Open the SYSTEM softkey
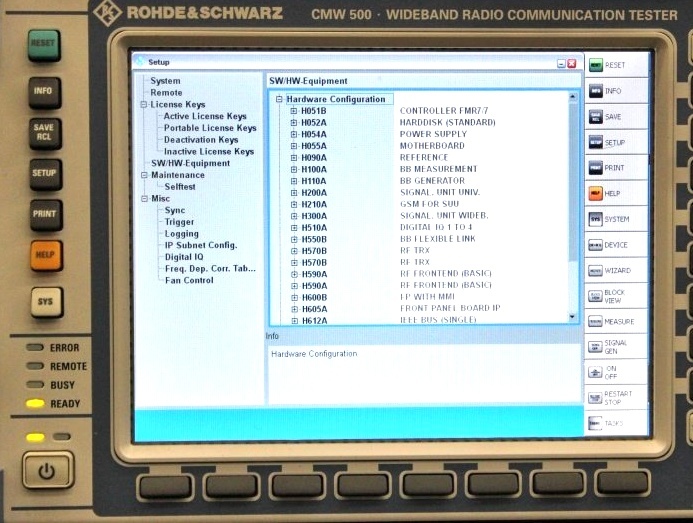This screenshot has width=693, height=523. (617, 219)
